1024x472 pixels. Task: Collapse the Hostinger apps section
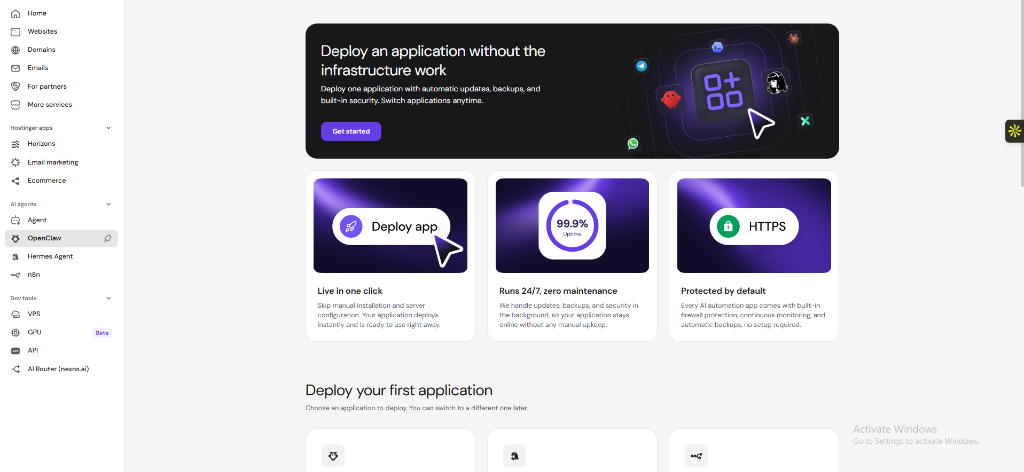tap(108, 128)
